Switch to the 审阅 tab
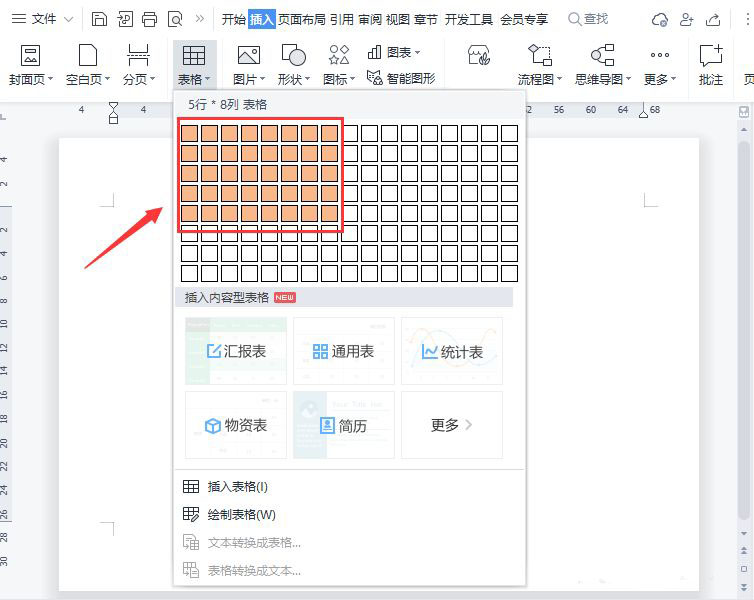Viewport: 754px width, 600px height. [370, 19]
